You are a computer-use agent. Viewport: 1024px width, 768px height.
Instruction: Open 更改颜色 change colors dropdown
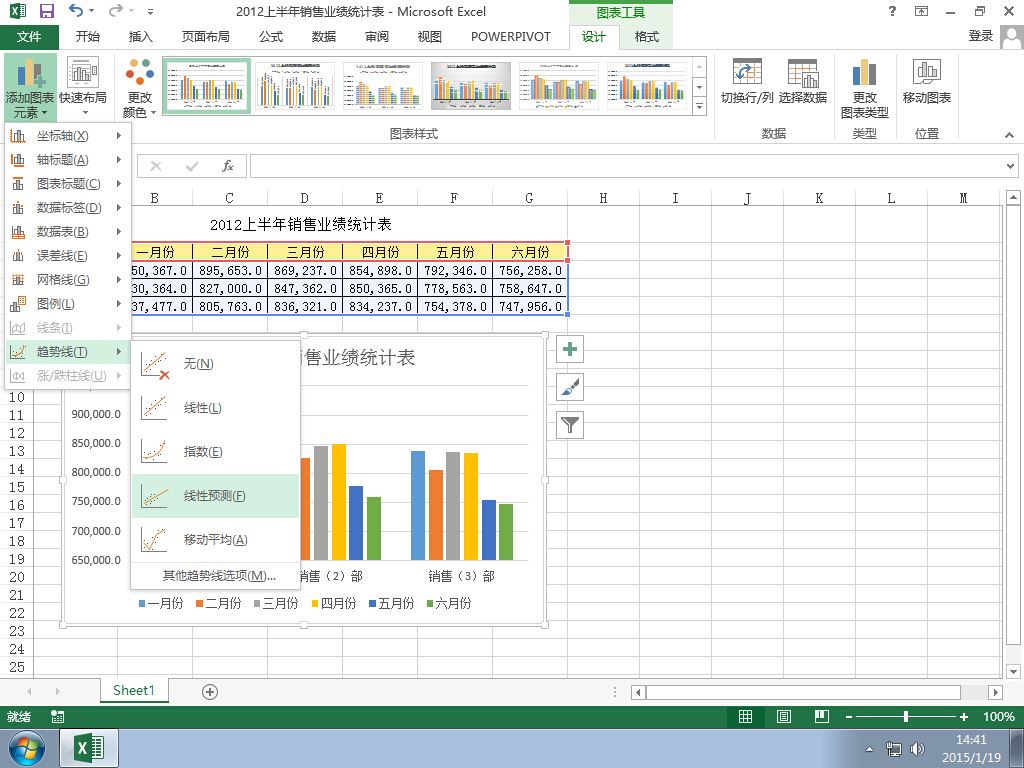click(139, 88)
